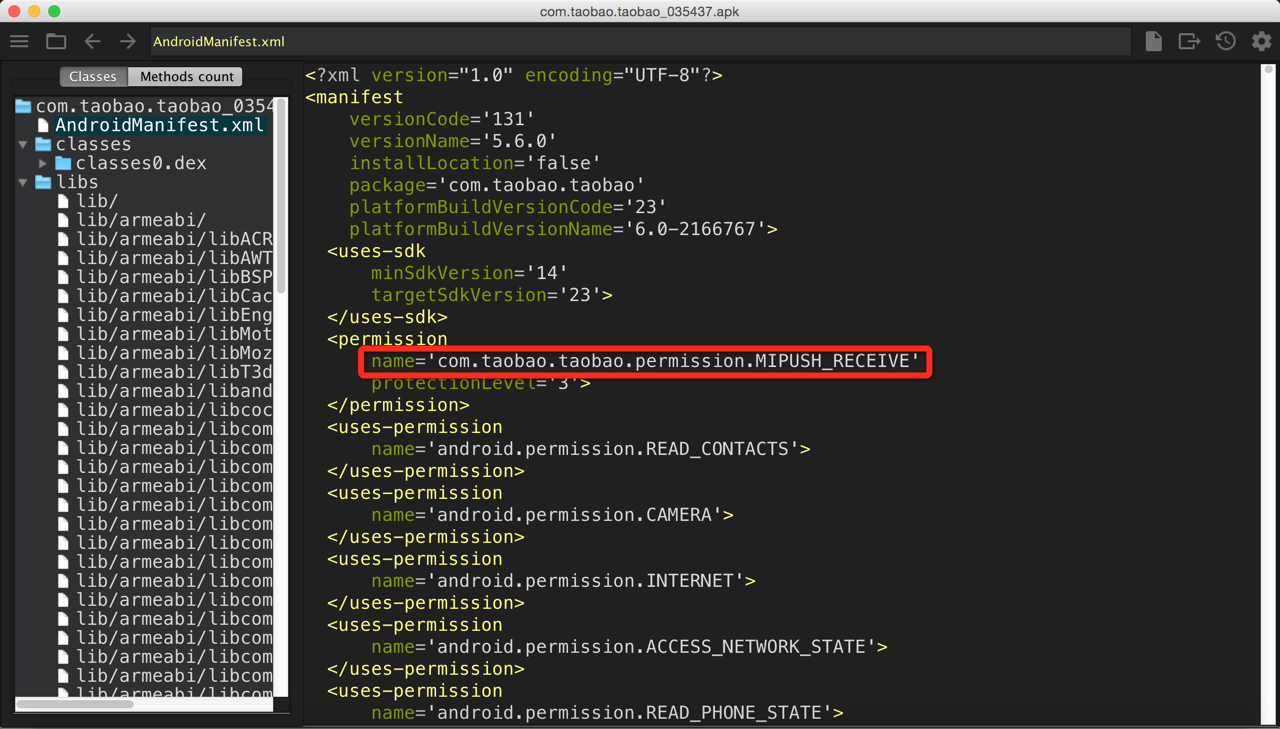
Task: Click the <?xml version="1.0" declaration line
Action: pyautogui.click(x=514, y=75)
